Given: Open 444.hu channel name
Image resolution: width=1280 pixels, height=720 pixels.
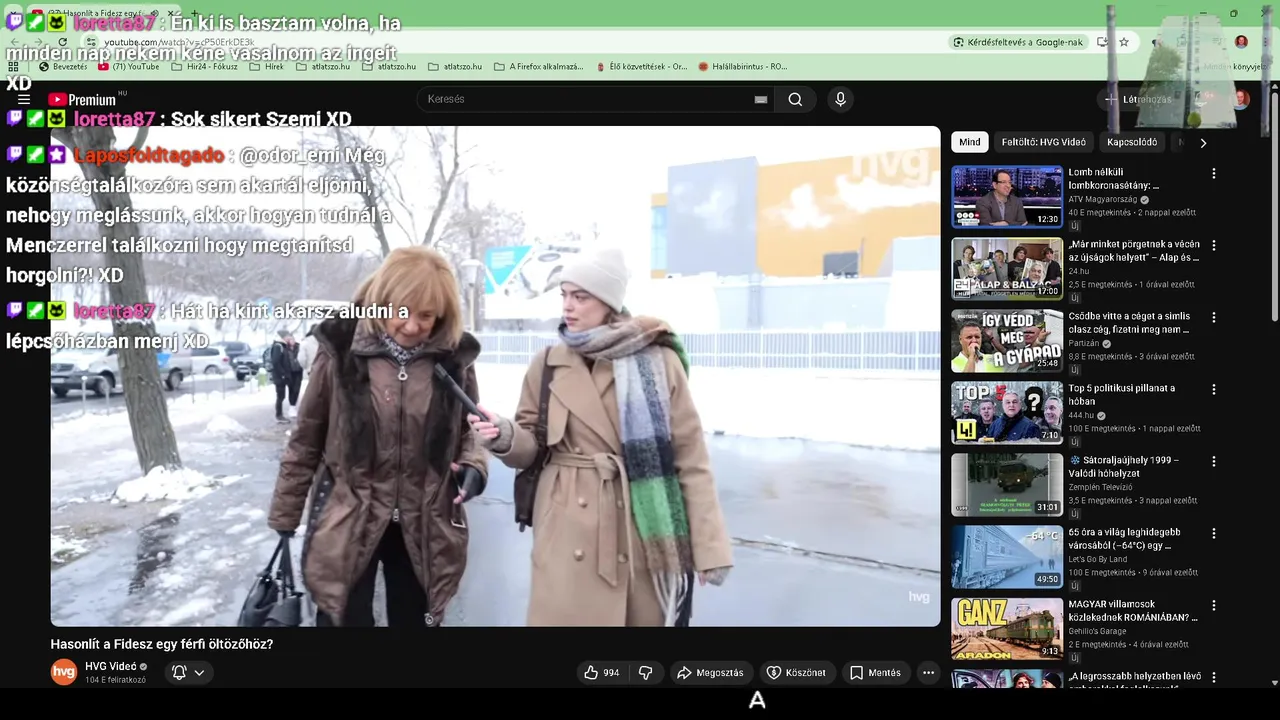Looking at the screenshot, I should [1081, 415].
